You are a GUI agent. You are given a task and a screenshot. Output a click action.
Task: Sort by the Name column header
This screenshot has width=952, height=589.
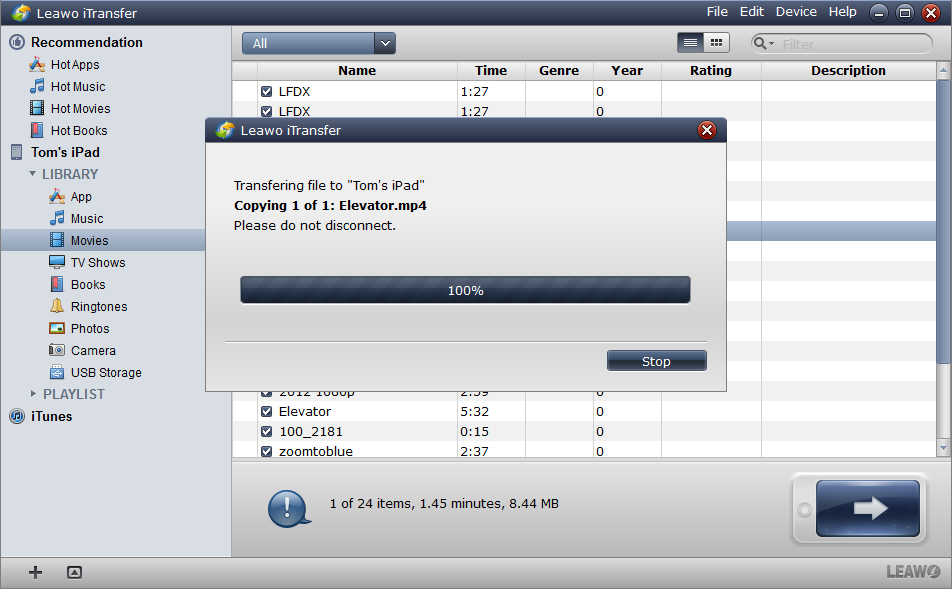click(357, 70)
